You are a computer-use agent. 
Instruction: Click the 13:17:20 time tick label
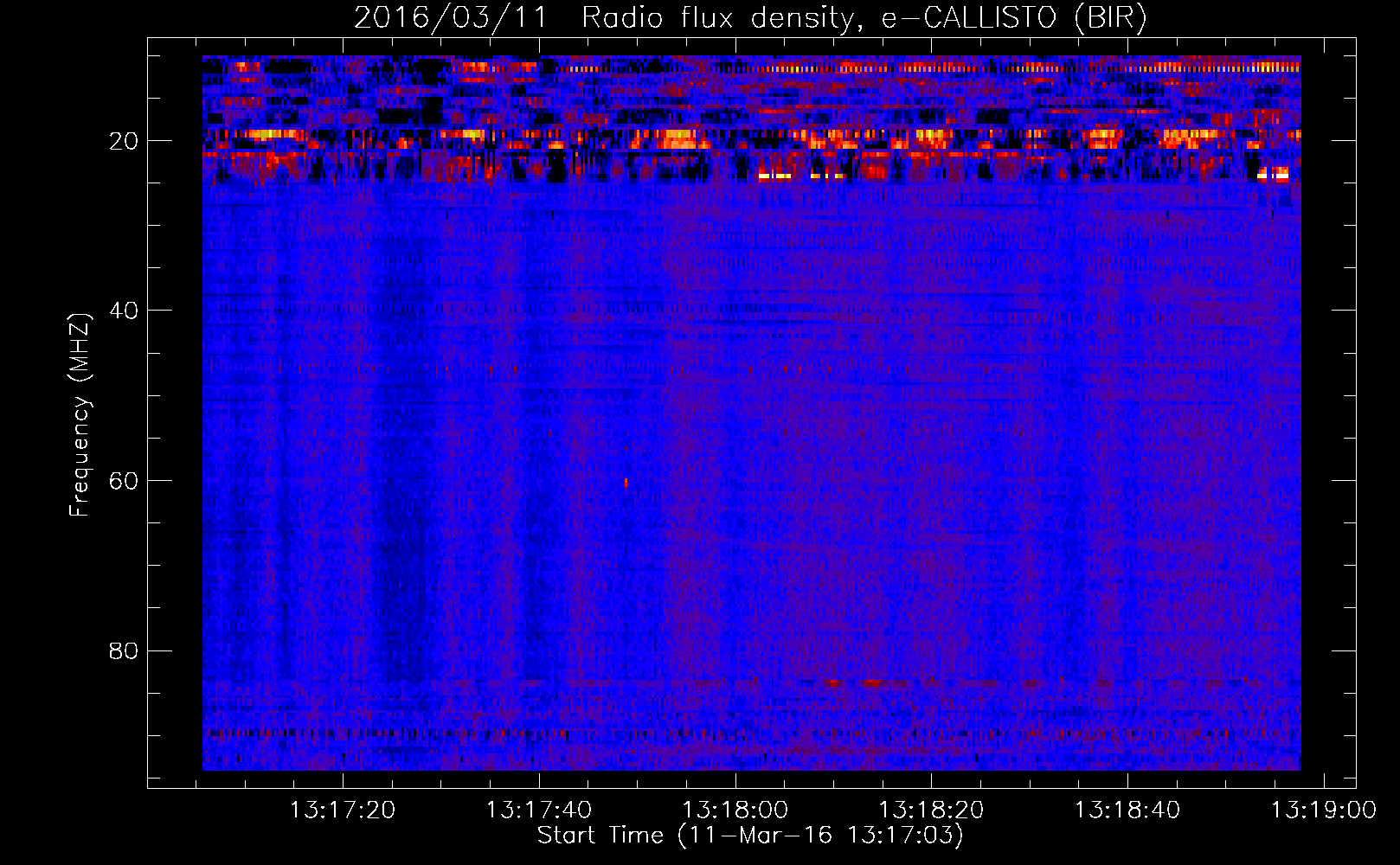point(343,811)
